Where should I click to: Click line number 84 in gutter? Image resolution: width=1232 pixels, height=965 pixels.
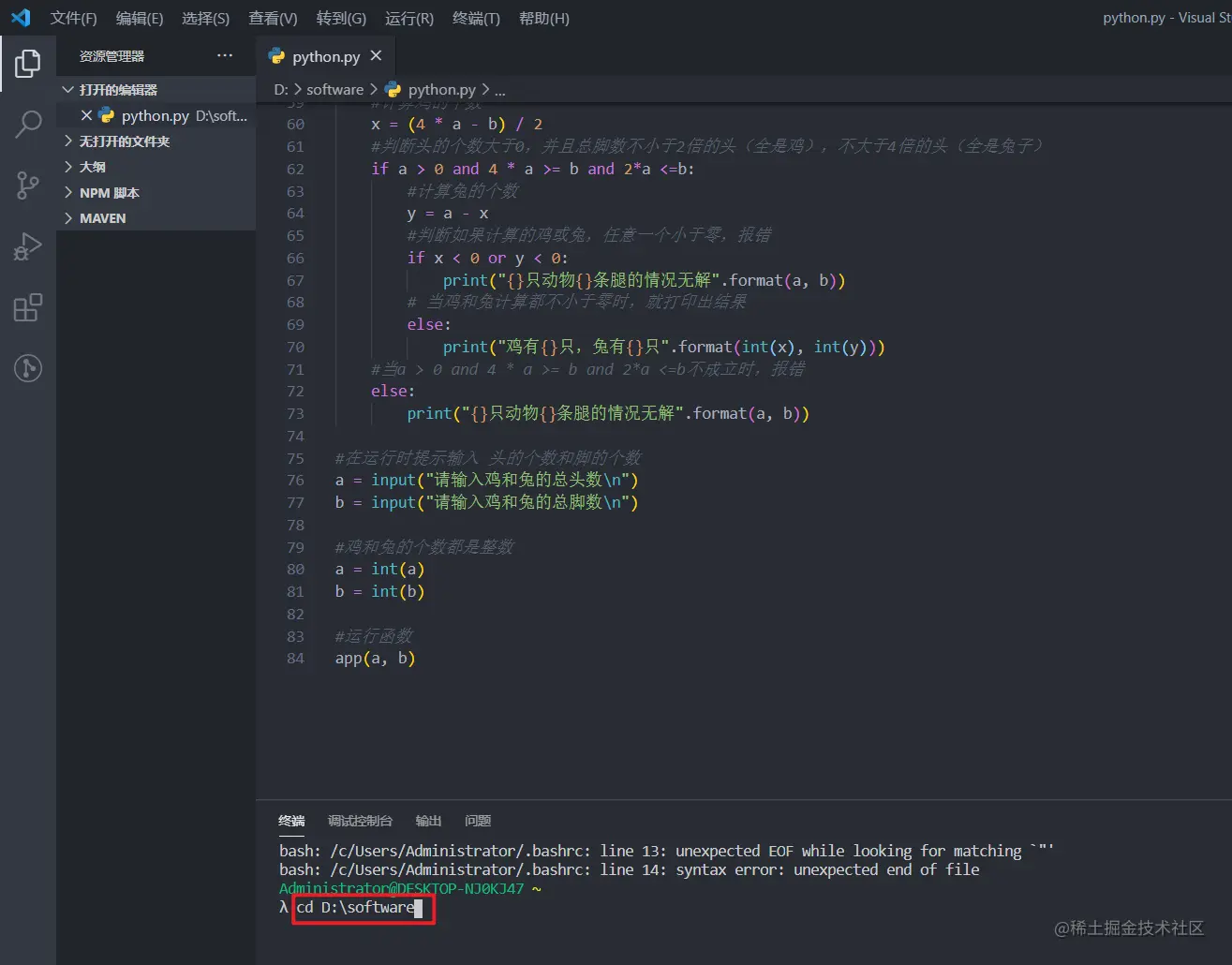(295, 659)
